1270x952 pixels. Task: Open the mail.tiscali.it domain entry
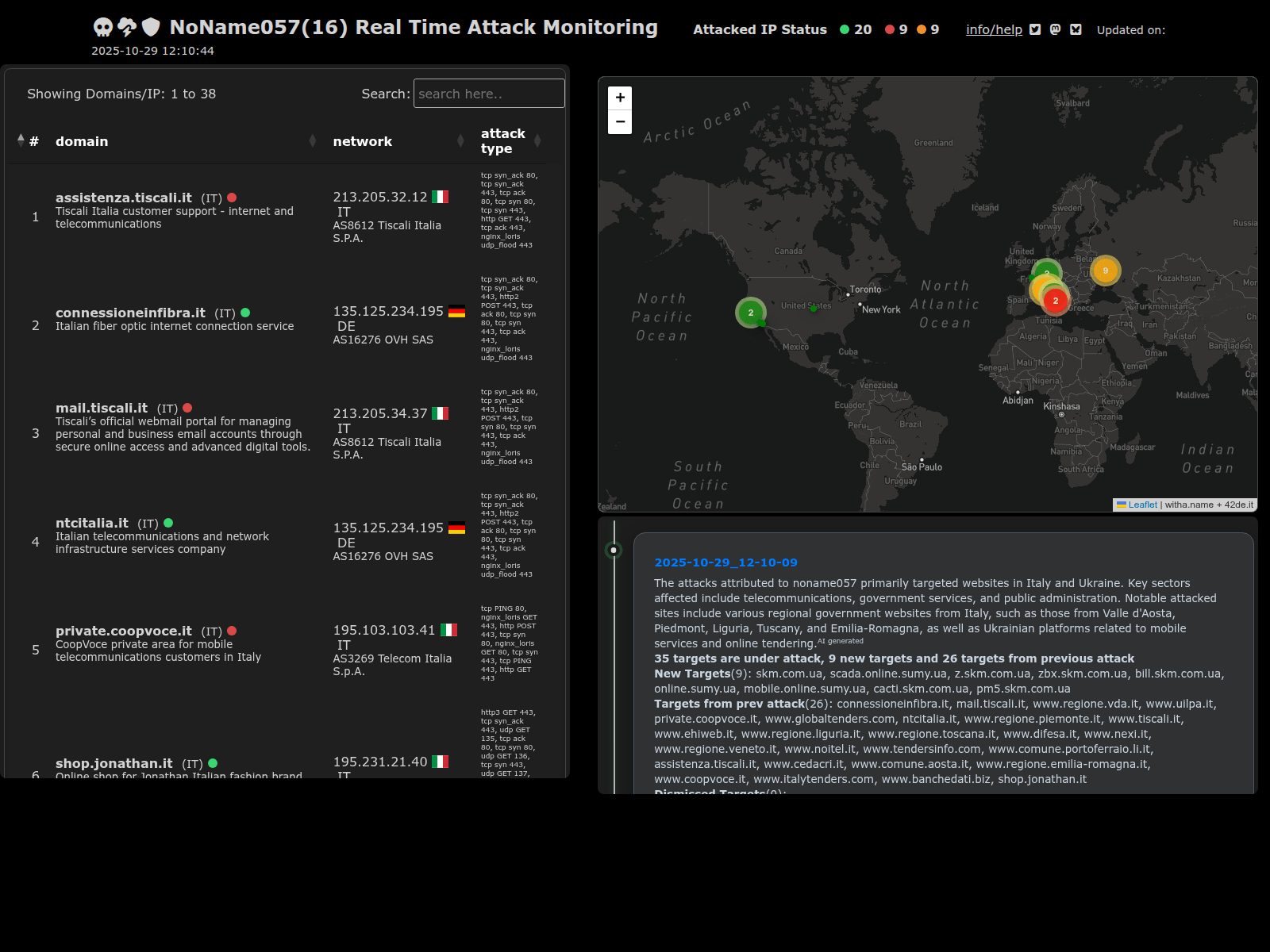102,408
